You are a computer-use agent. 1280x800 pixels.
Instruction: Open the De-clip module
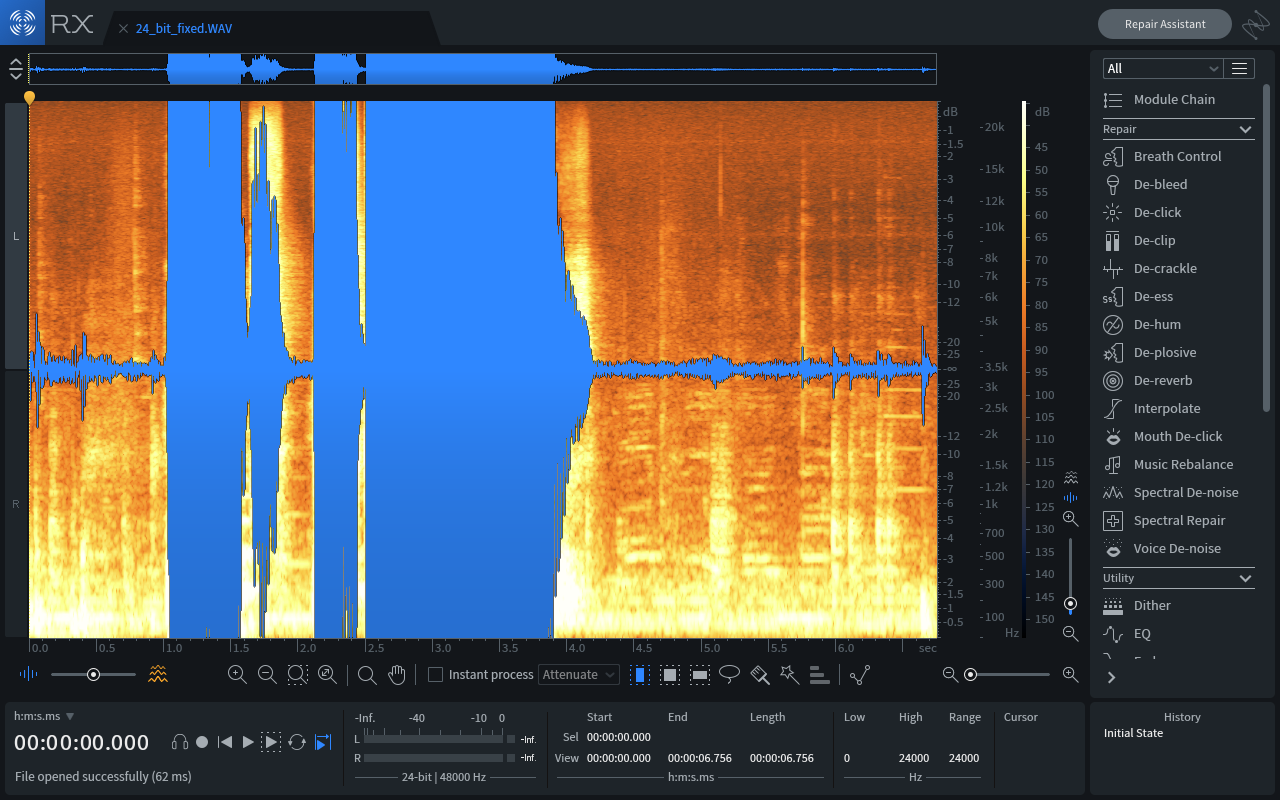click(x=1177, y=240)
